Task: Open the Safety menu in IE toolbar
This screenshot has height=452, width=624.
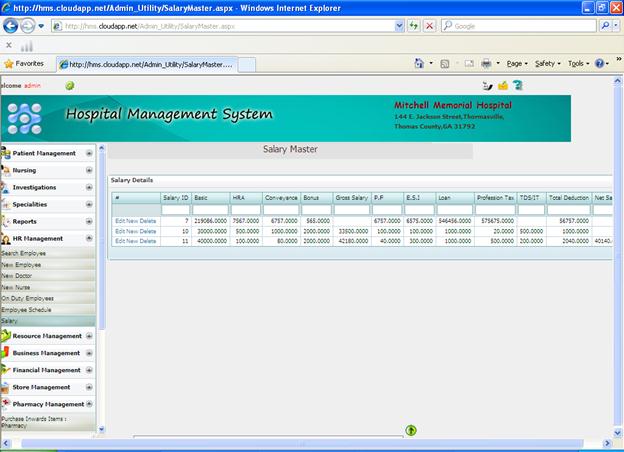Action: (x=546, y=63)
